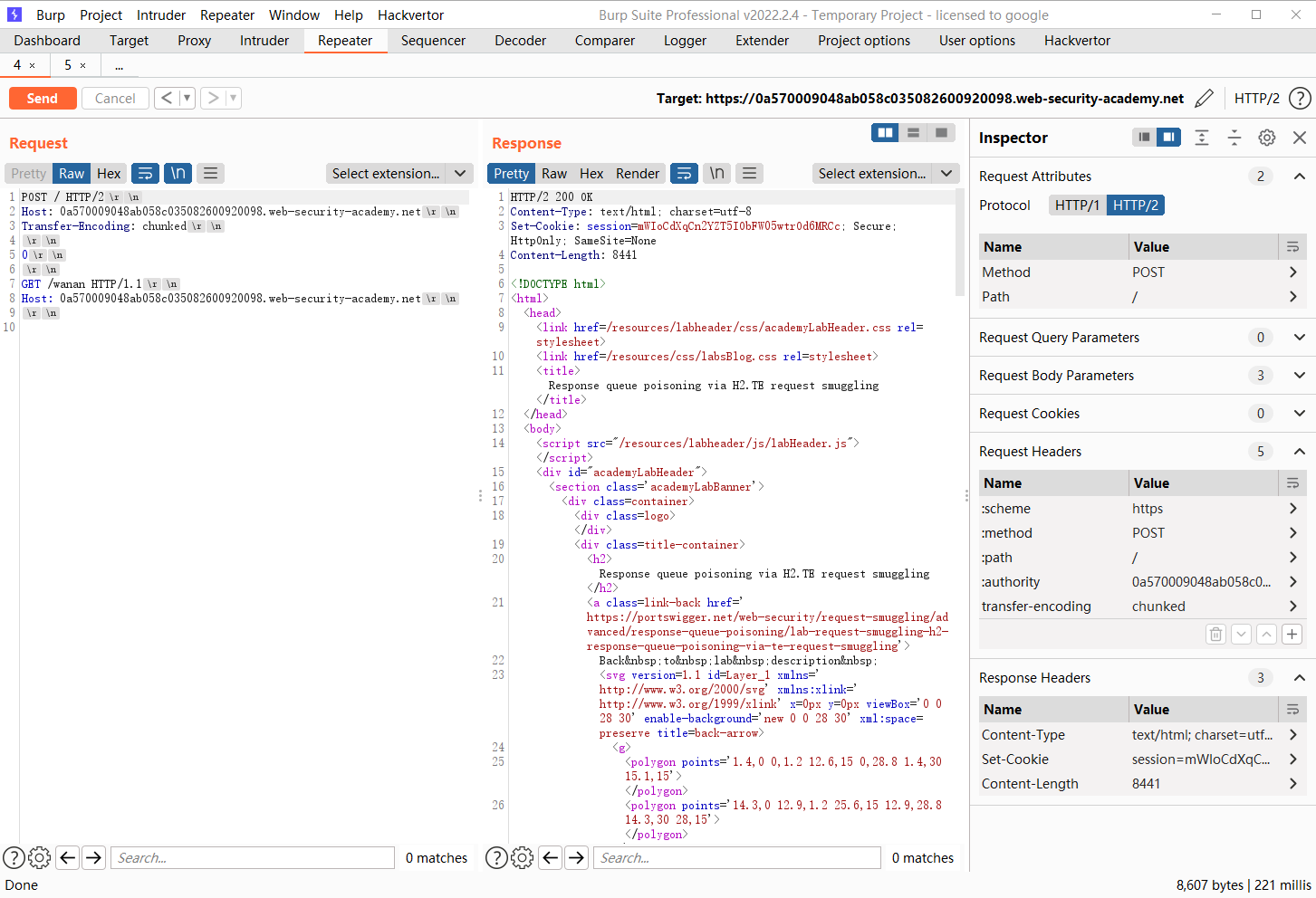Open response search help icon

coord(496,857)
